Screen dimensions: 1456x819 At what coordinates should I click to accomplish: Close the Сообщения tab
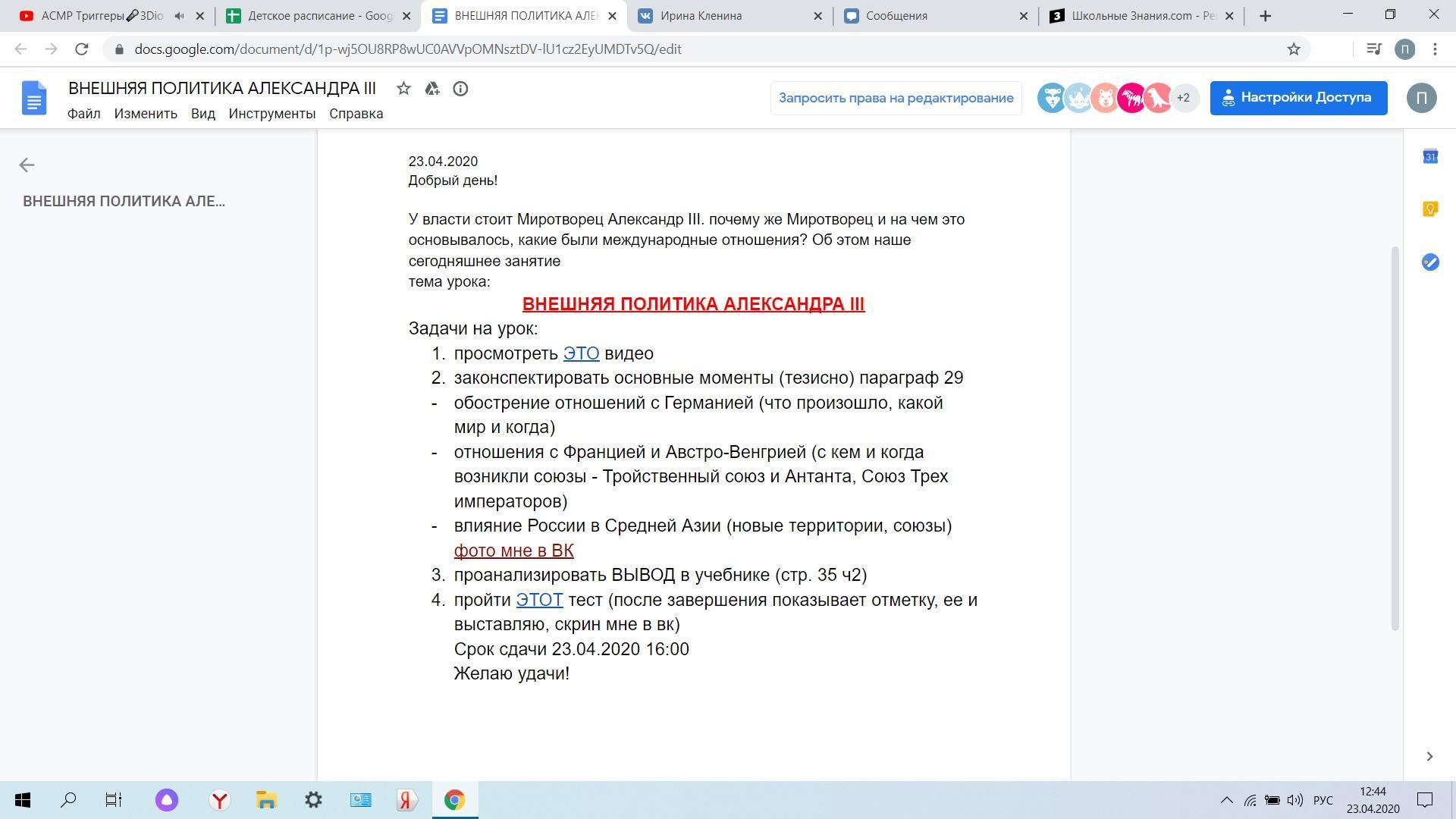click(x=1023, y=15)
